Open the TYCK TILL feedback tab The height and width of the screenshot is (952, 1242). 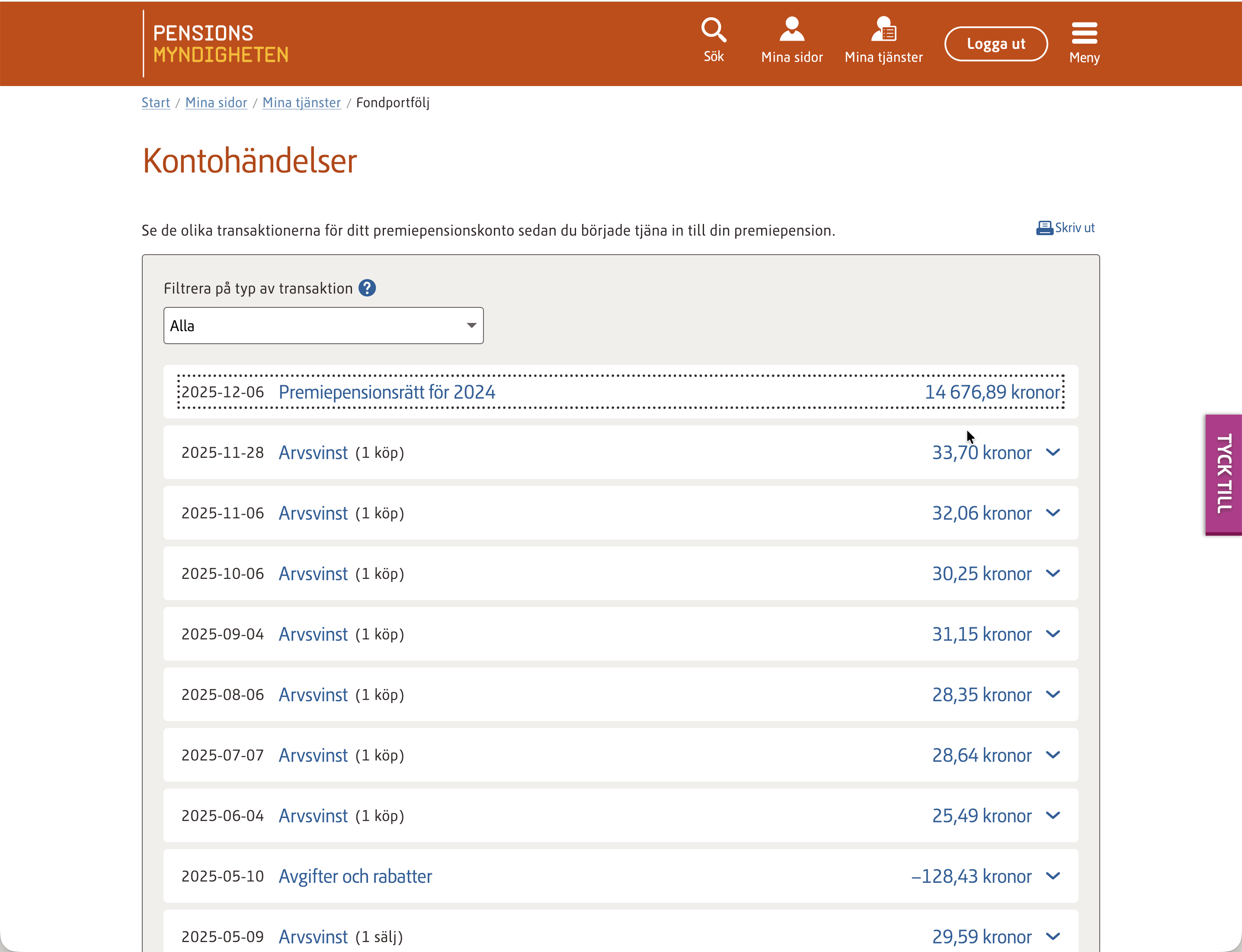1223,474
